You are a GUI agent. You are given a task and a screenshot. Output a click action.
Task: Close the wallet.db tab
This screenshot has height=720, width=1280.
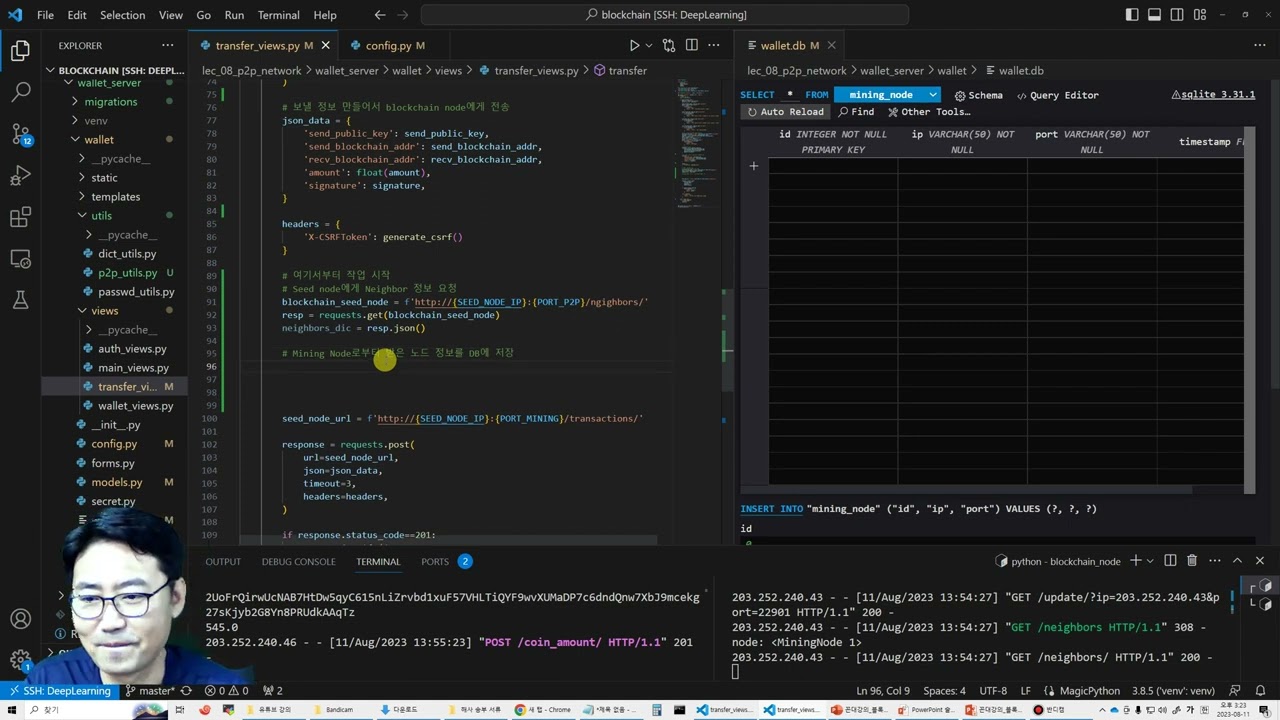tap(831, 46)
